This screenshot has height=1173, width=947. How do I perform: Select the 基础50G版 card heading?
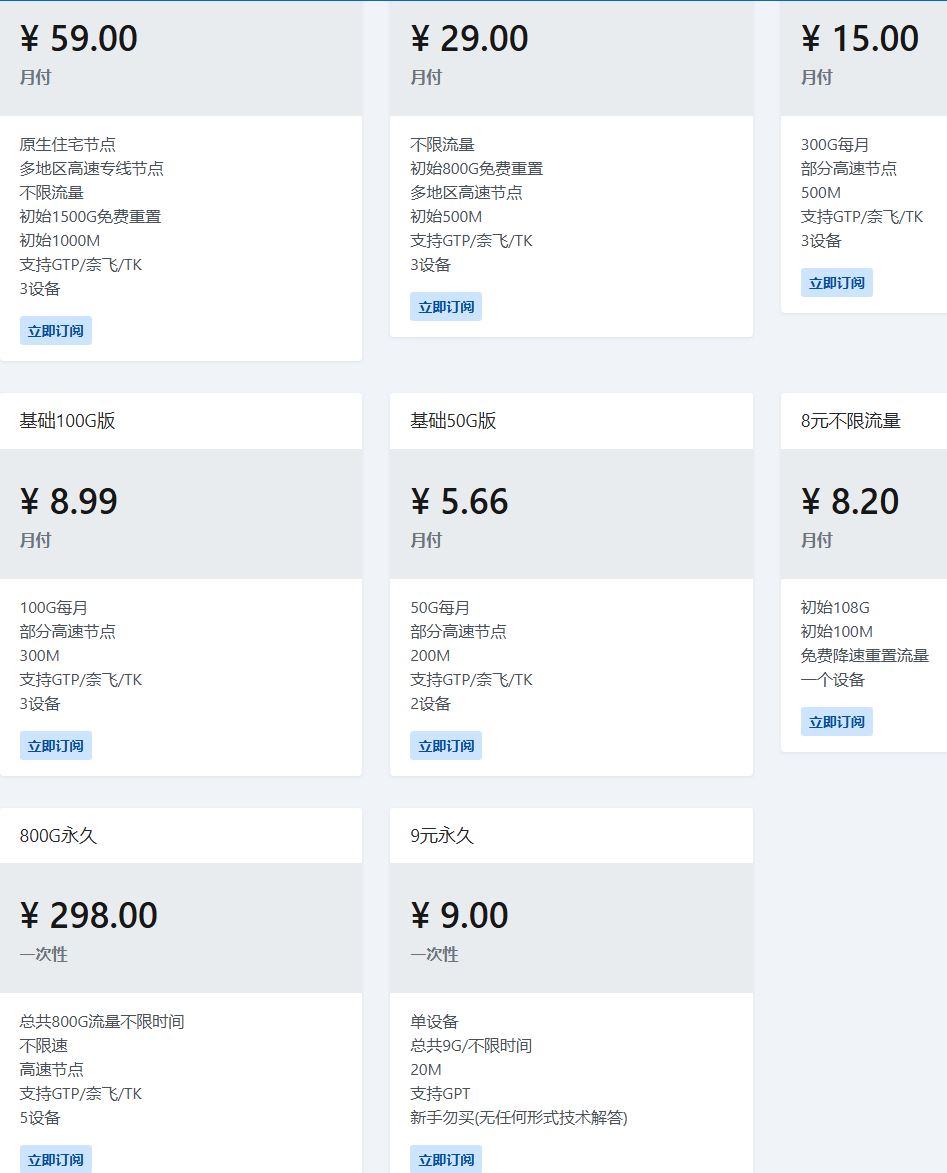point(453,421)
